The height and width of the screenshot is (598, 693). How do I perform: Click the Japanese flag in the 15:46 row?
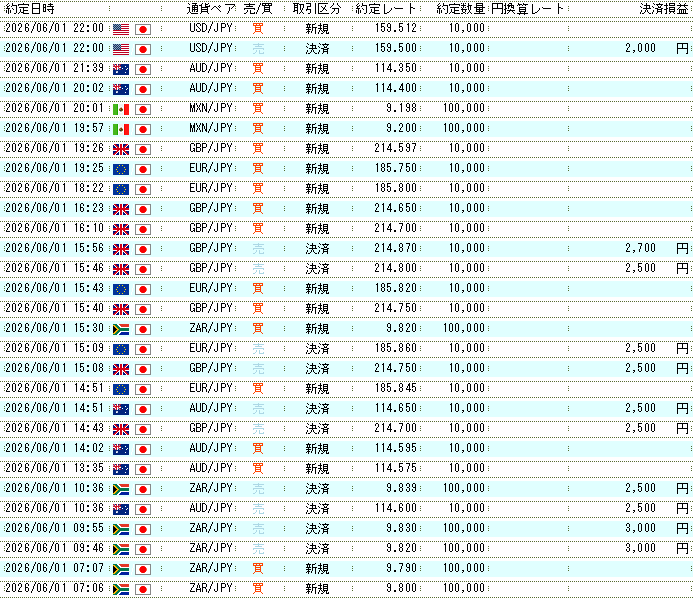point(143,269)
